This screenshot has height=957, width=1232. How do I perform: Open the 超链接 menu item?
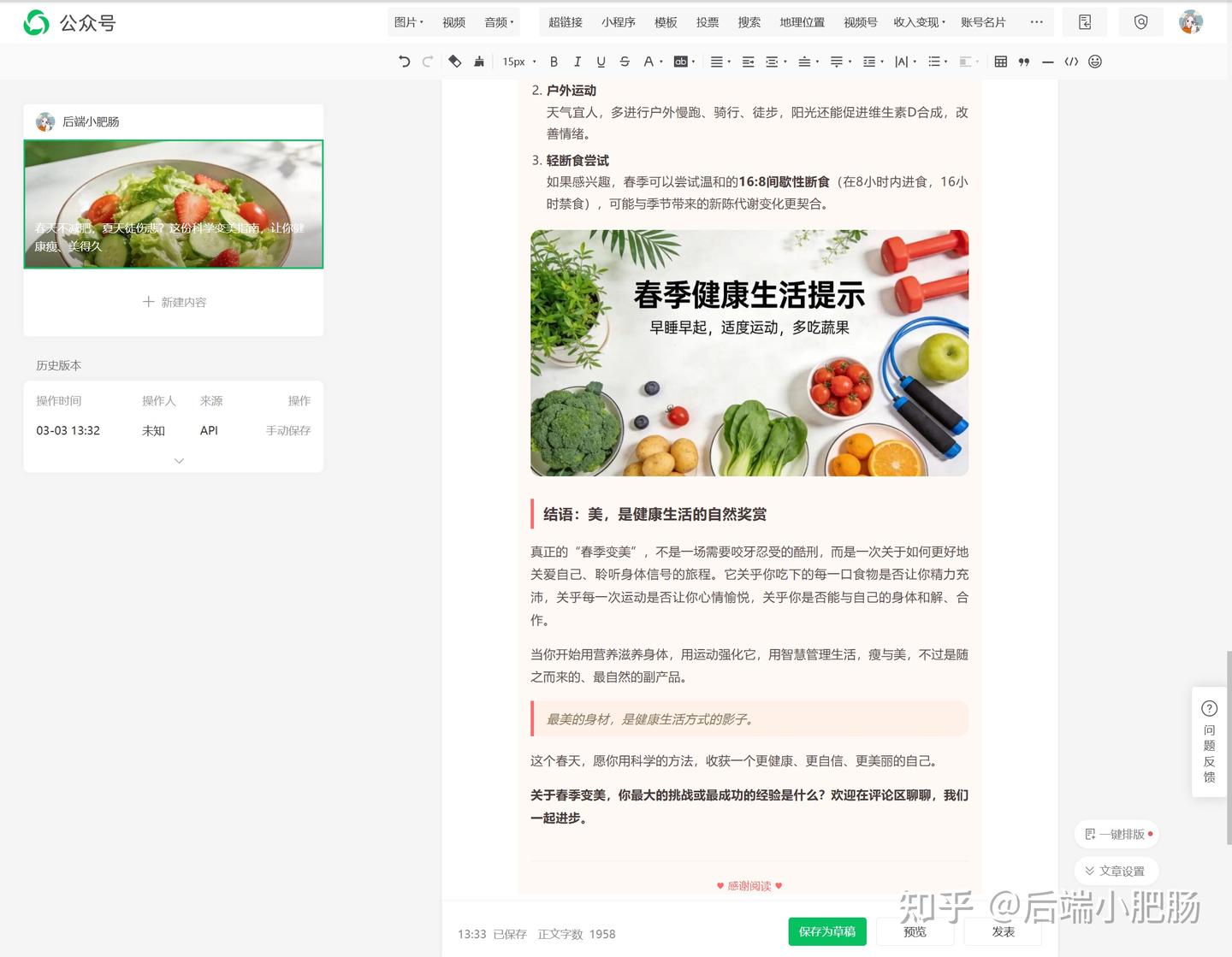click(565, 22)
